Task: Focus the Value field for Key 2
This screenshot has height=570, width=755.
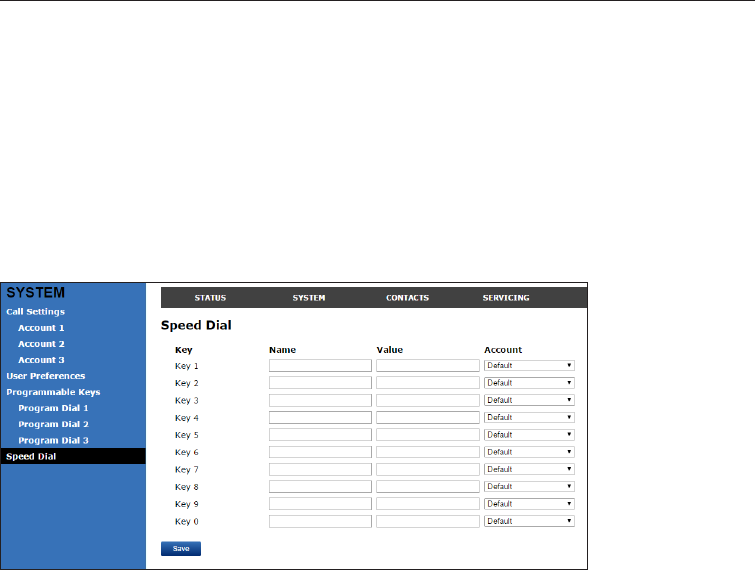Action: click(428, 383)
